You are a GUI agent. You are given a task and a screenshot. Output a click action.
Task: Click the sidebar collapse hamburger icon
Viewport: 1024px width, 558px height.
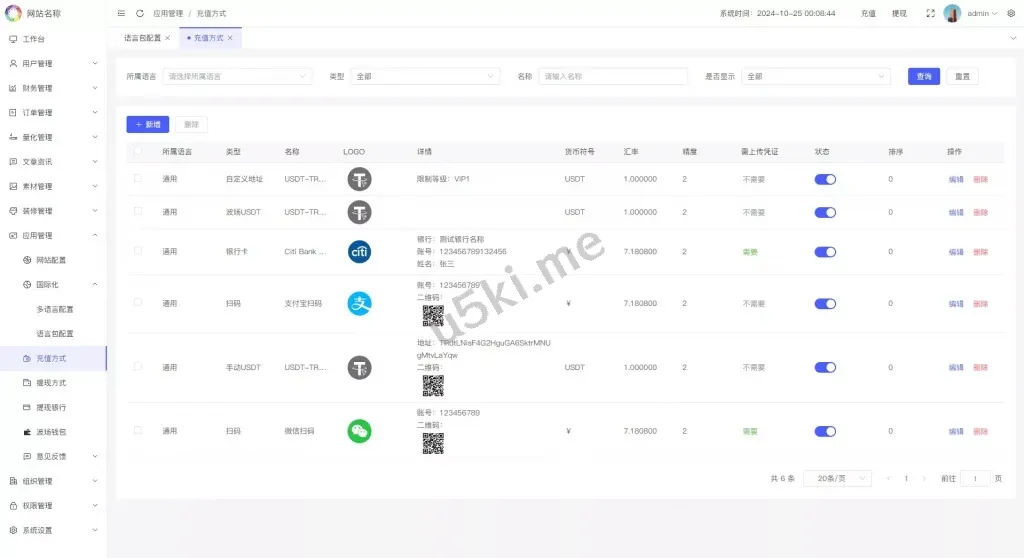121,13
